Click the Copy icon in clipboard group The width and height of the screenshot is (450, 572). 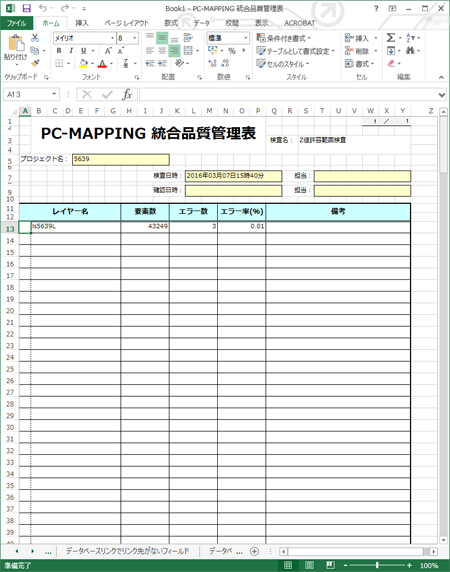tap(35, 50)
